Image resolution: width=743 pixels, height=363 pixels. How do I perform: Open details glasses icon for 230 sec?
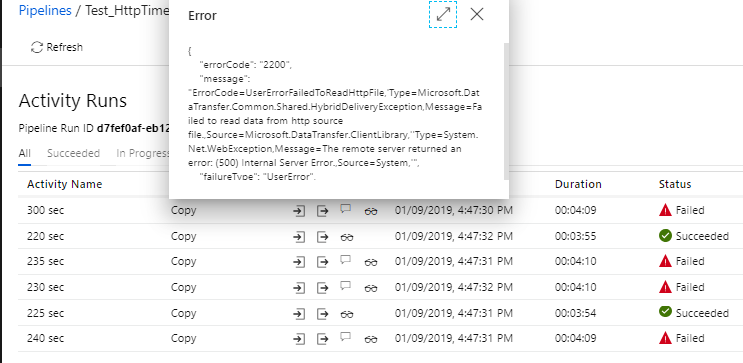[371, 288]
